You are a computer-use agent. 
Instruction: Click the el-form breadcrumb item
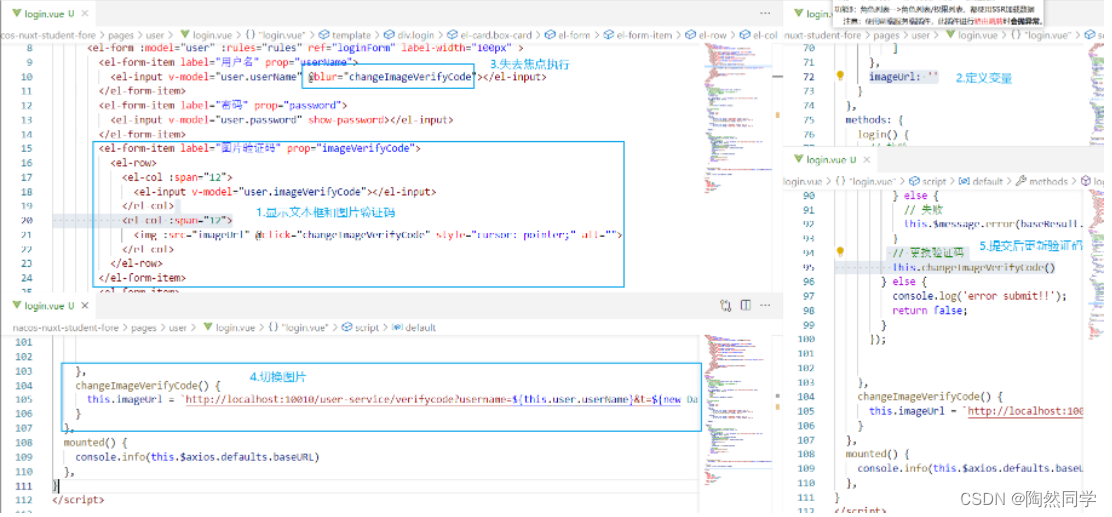pyautogui.click(x=574, y=35)
